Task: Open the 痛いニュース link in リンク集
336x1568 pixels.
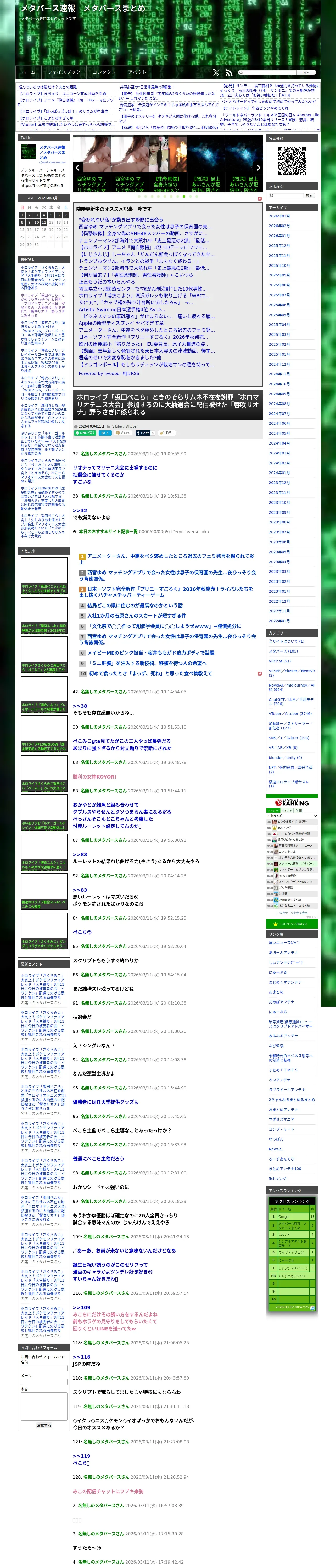Action: (x=284, y=942)
